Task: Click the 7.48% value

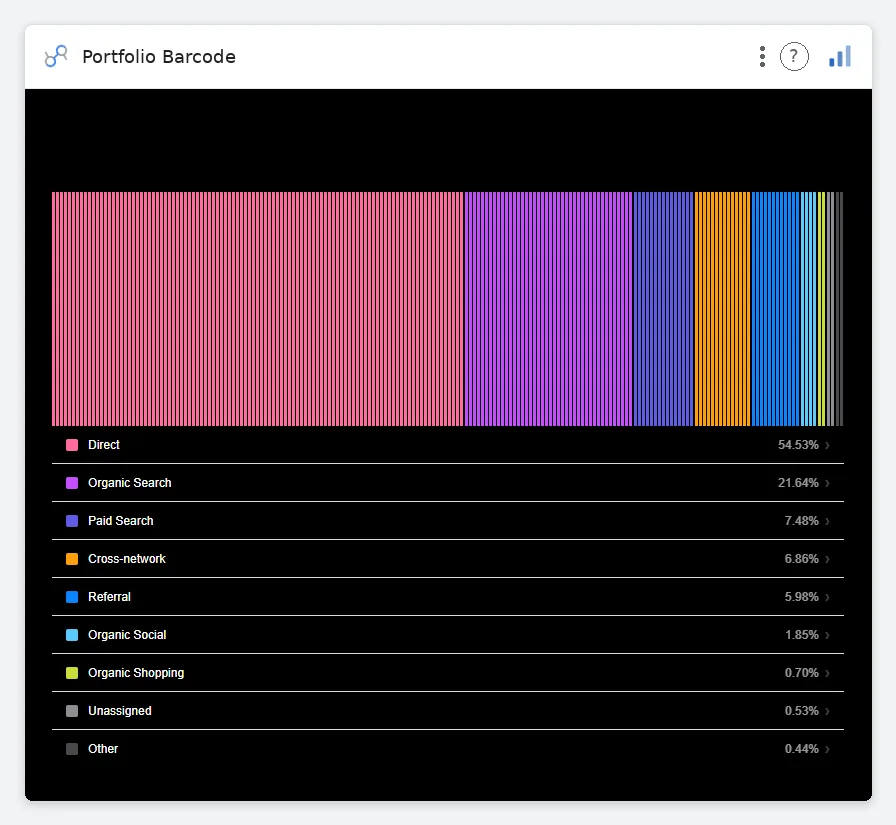Action: click(801, 521)
